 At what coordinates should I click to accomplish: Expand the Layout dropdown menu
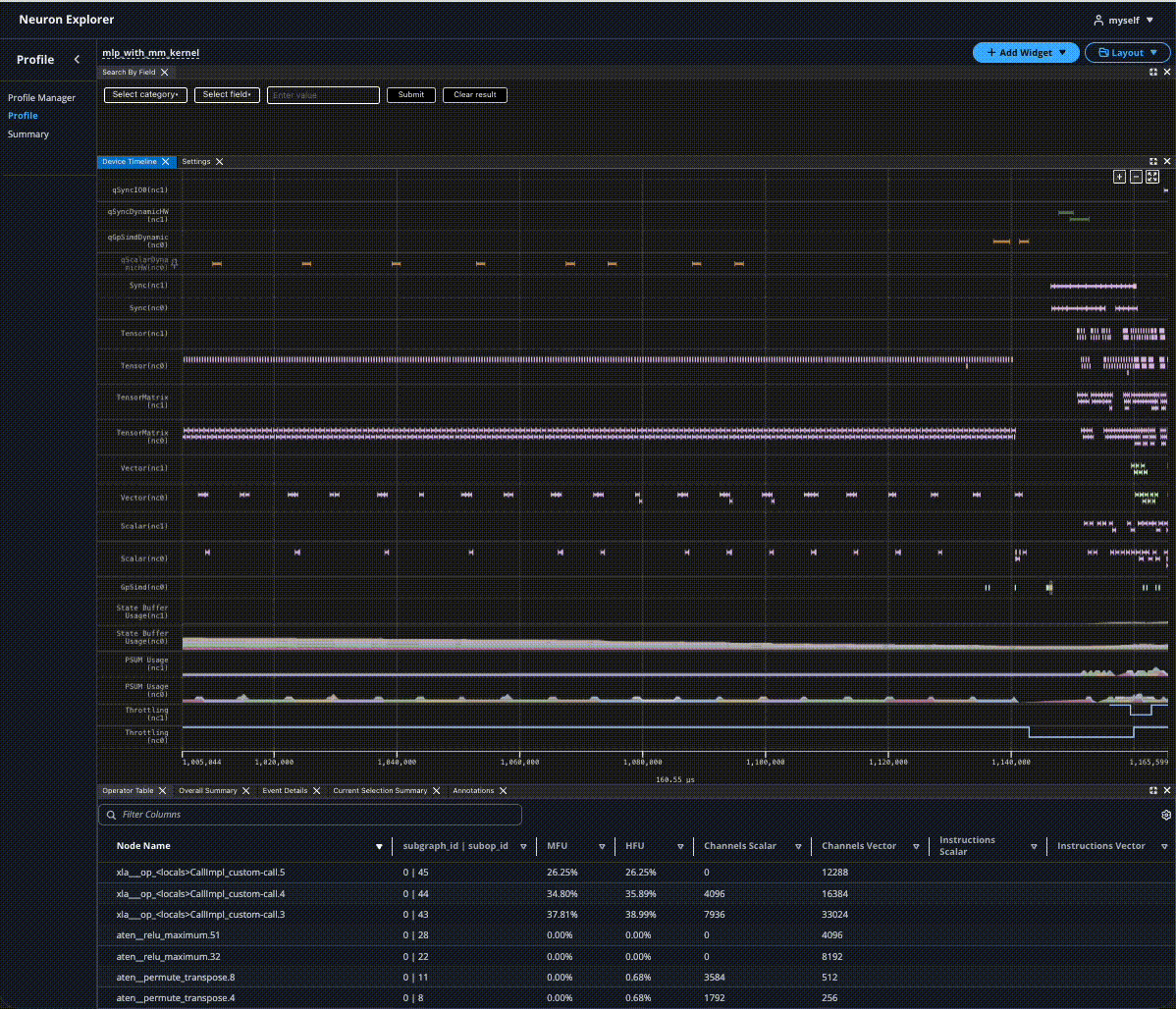1127,53
